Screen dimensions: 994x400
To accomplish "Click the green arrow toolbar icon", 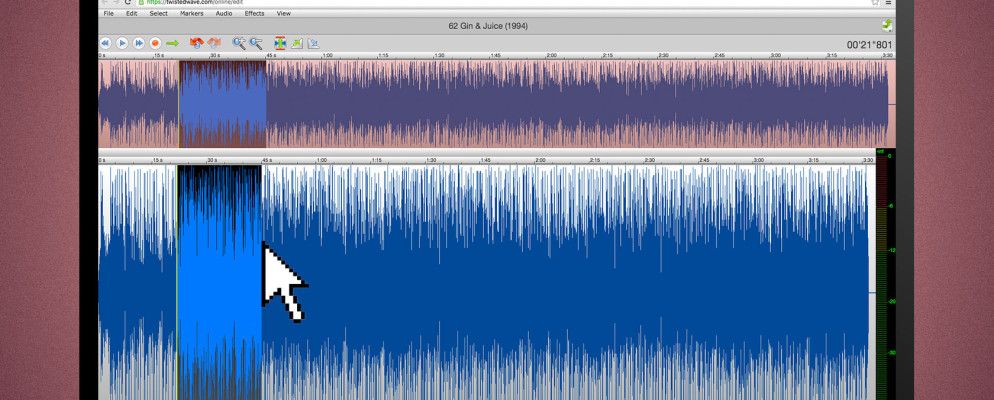I will tap(172, 43).
